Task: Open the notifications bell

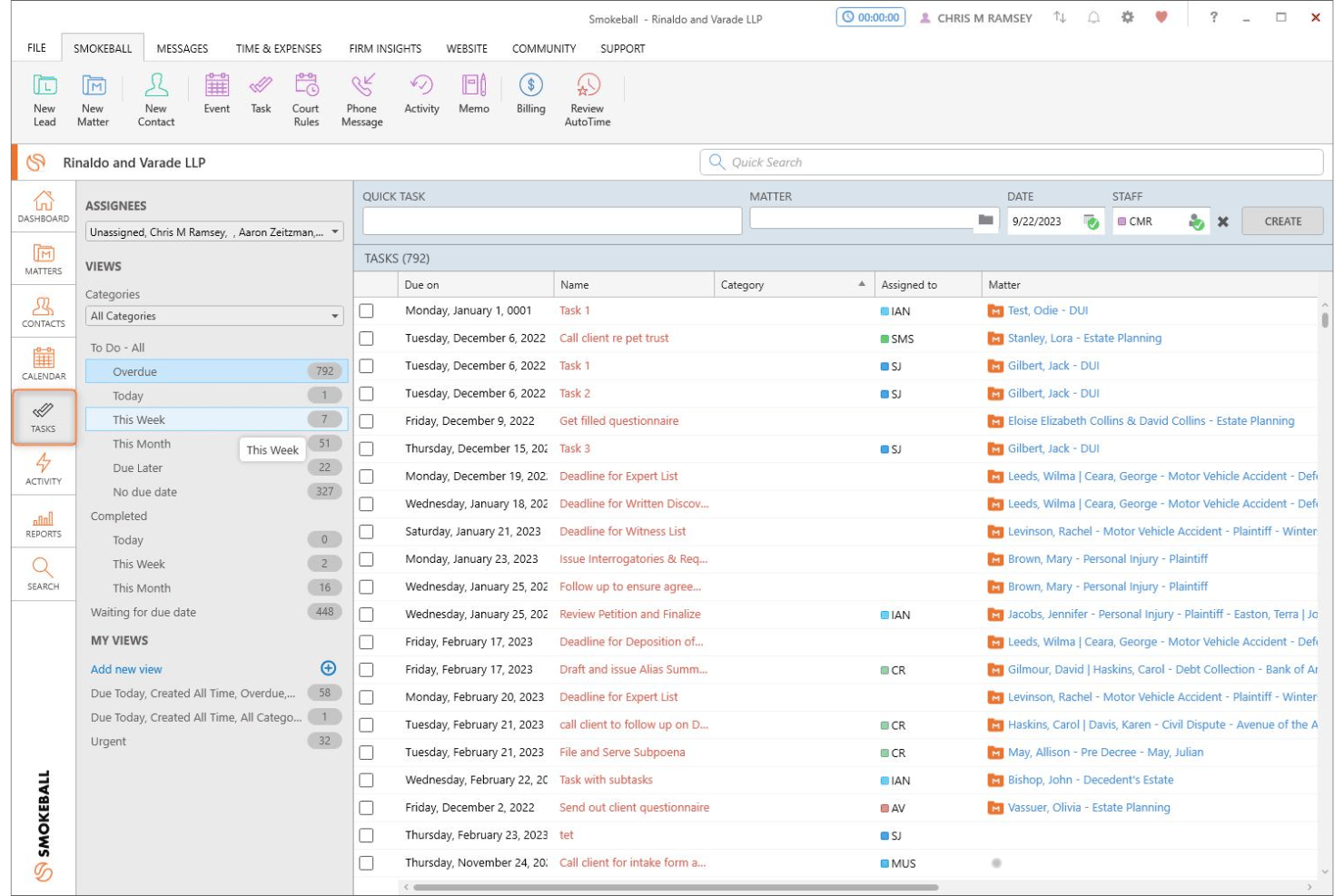Action: pos(1093,17)
